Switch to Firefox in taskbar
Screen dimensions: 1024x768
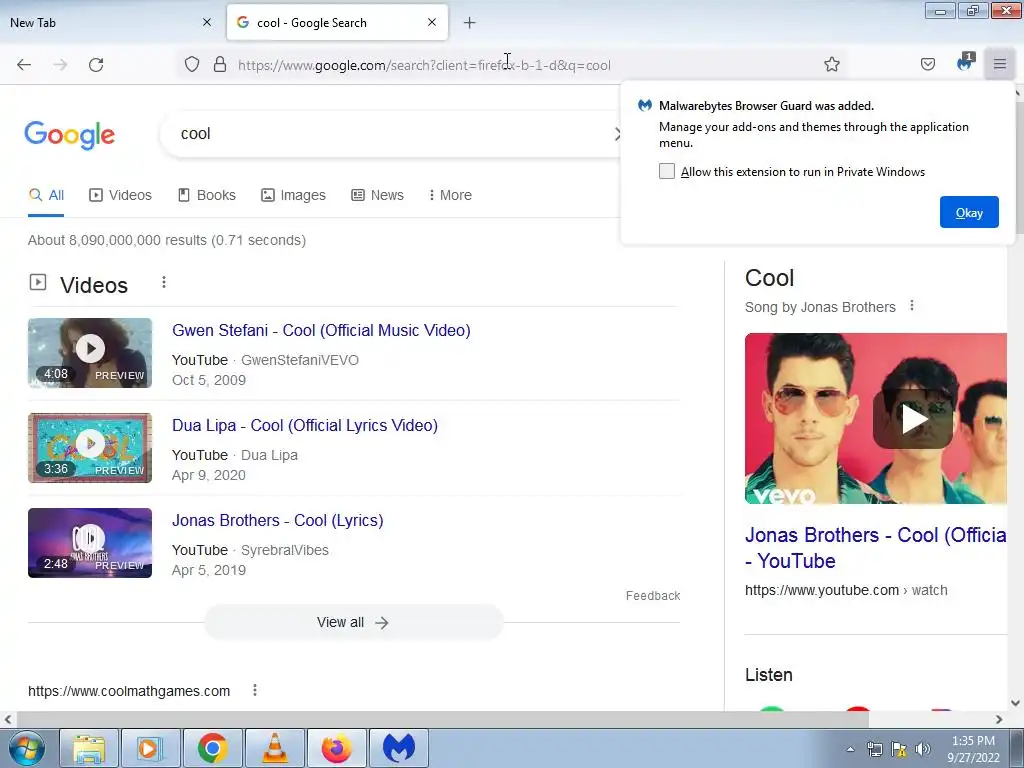(x=336, y=748)
